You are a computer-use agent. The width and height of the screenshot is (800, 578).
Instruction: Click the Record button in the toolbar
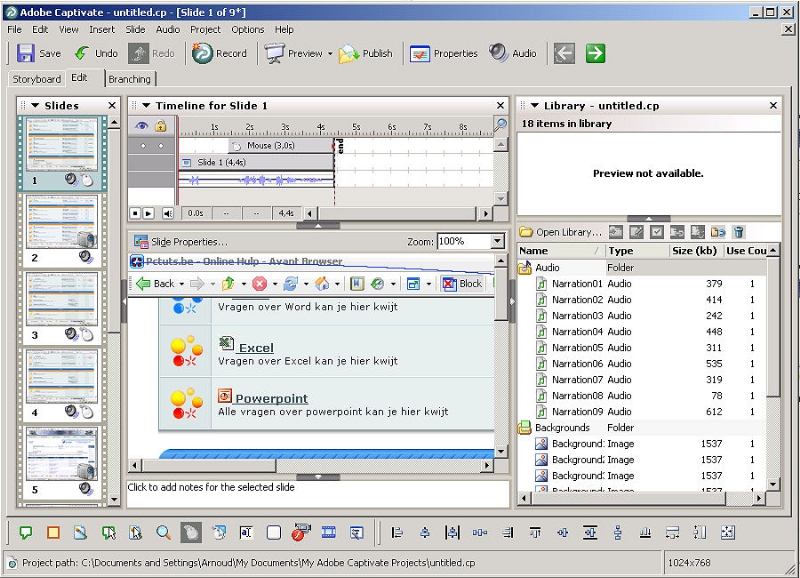(x=220, y=54)
